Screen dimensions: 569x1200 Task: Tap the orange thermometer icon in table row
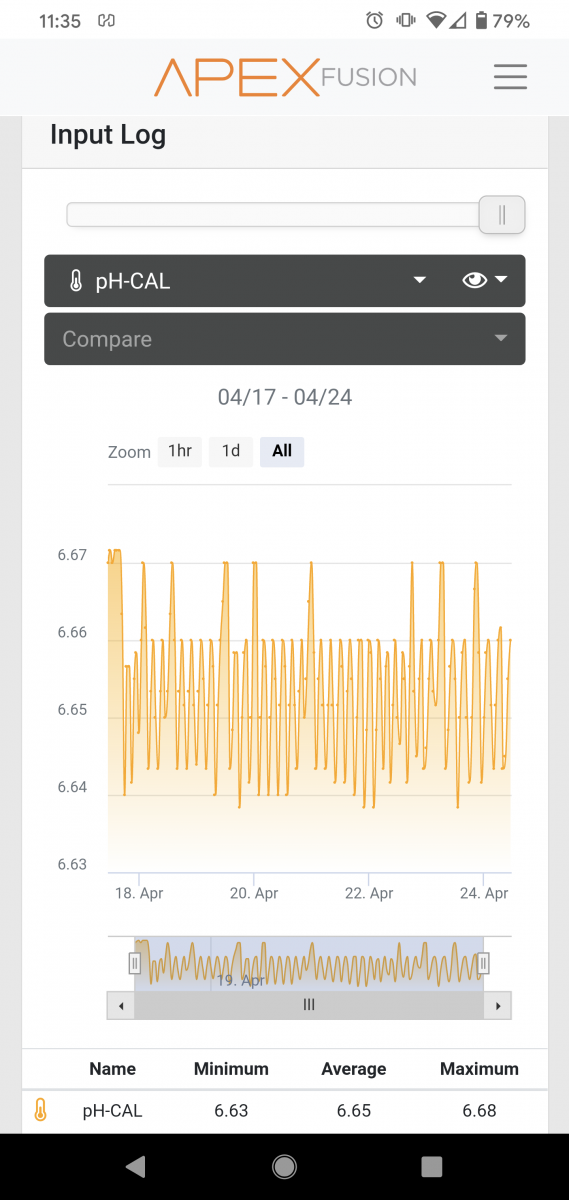pyautogui.click(x=40, y=1110)
